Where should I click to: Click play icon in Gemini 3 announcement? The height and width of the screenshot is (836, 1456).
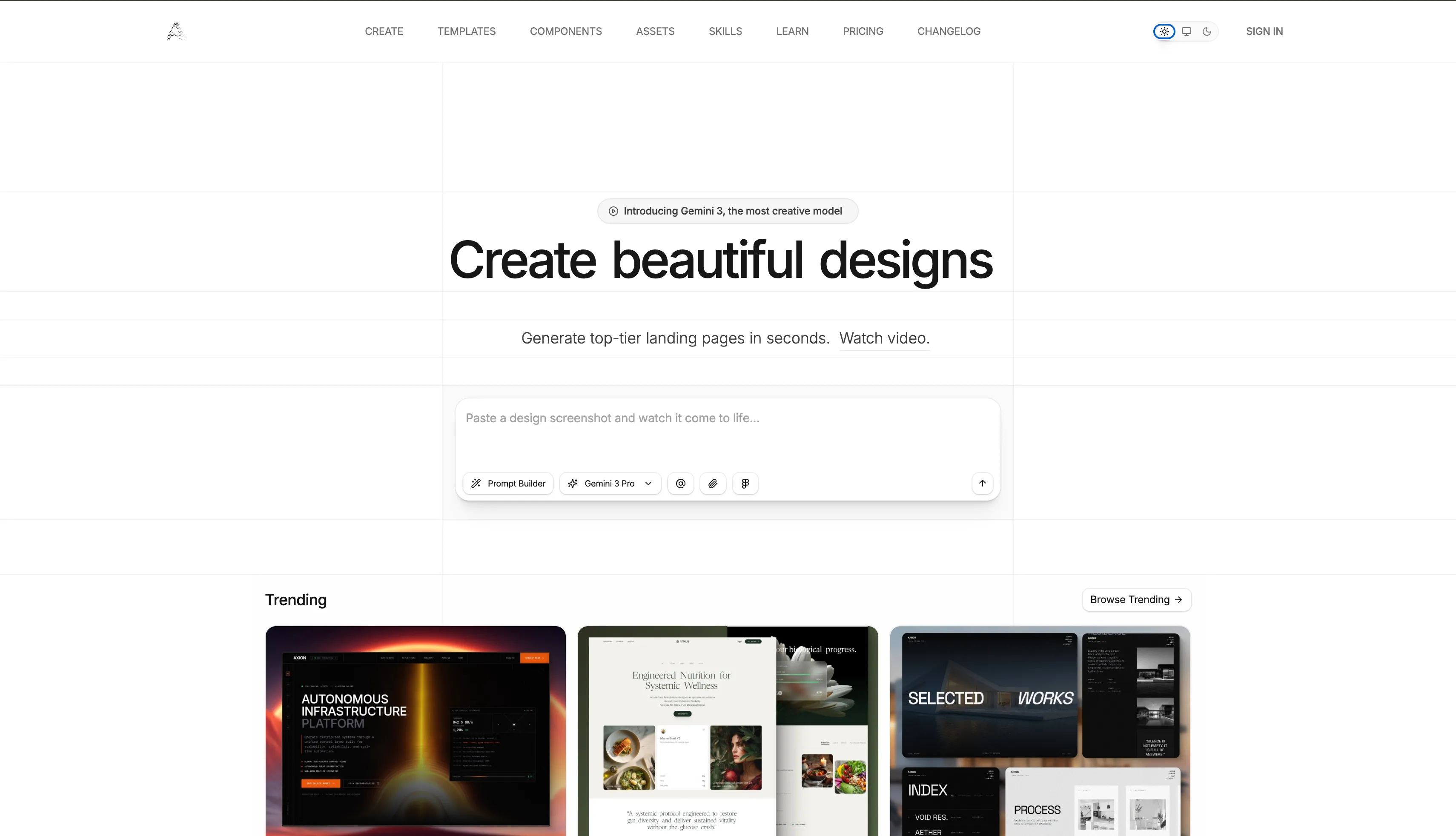[x=613, y=211]
